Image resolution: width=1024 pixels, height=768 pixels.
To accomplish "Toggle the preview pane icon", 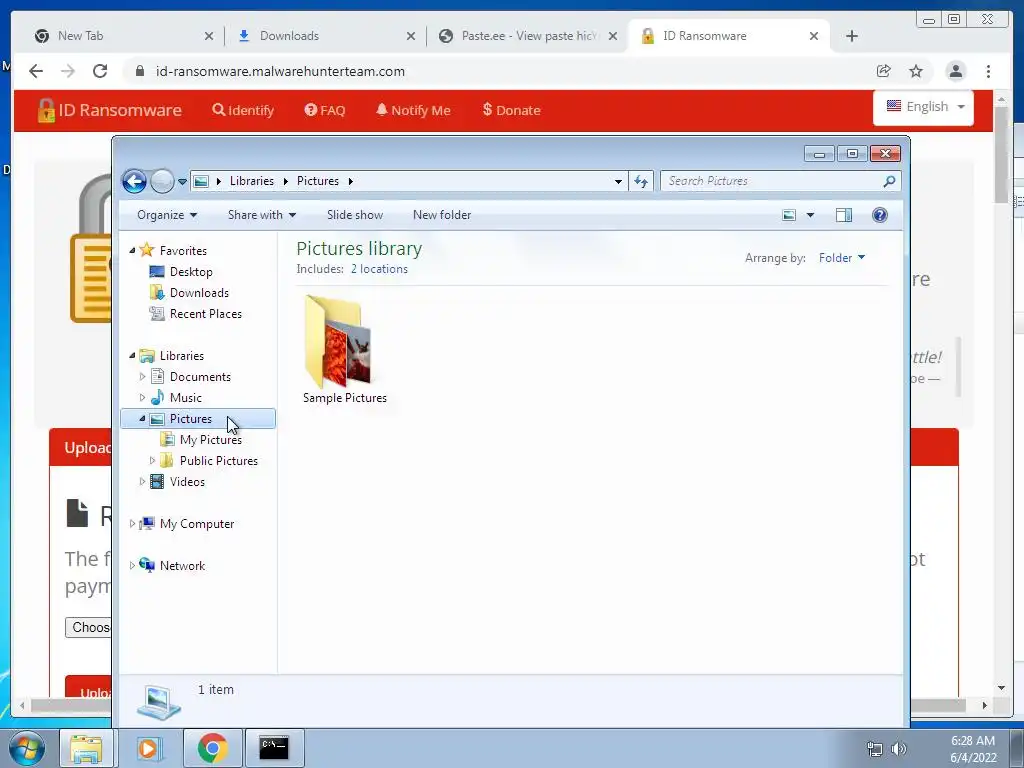I will [x=844, y=215].
